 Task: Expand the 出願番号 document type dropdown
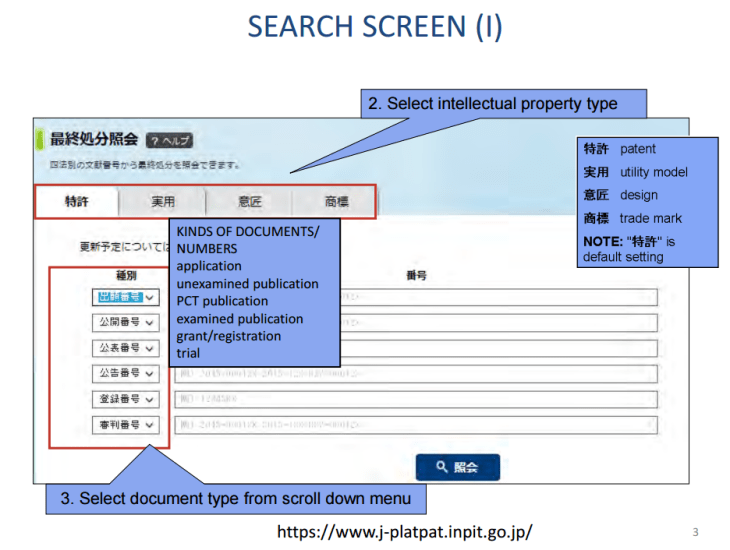click(x=125, y=297)
